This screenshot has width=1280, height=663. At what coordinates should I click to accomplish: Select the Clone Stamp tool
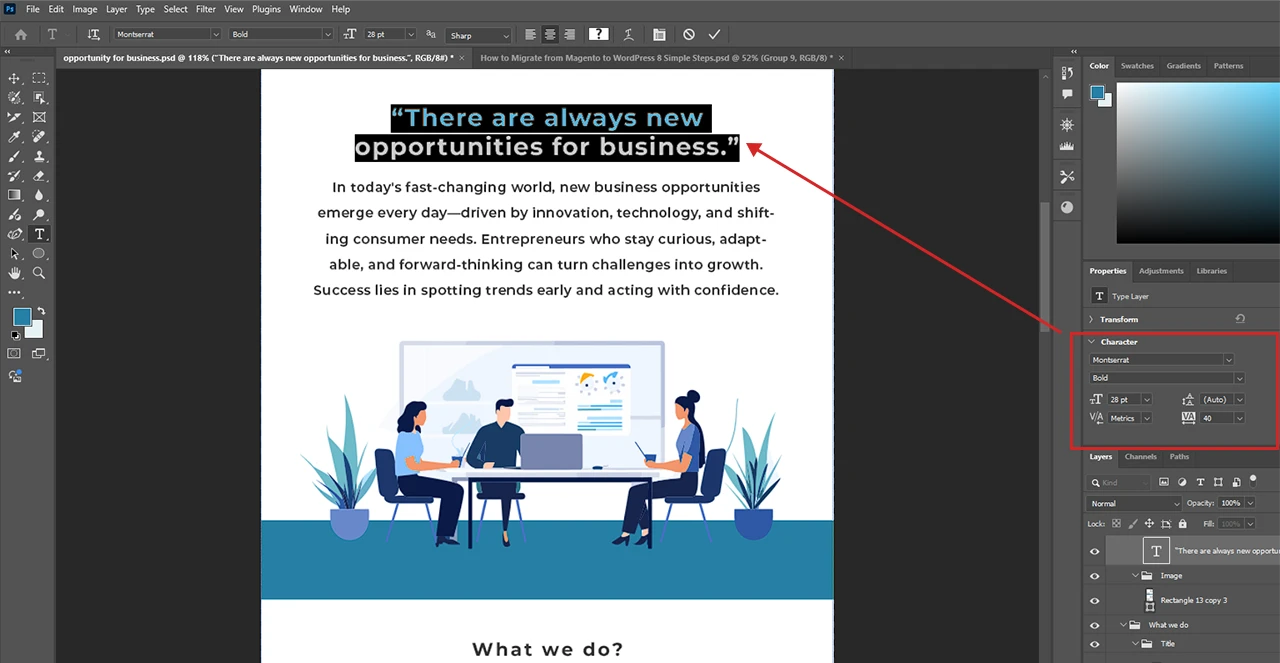[39, 156]
